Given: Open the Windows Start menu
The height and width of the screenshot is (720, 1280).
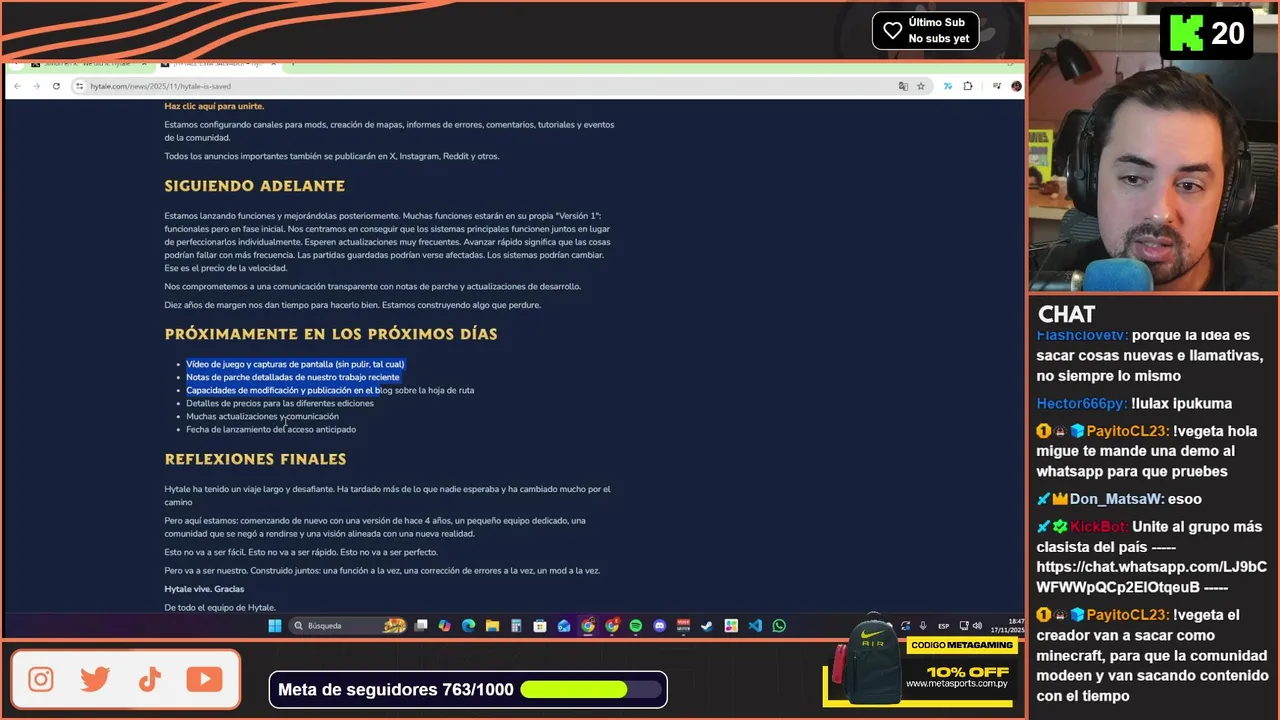Looking at the screenshot, I should [274, 626].
